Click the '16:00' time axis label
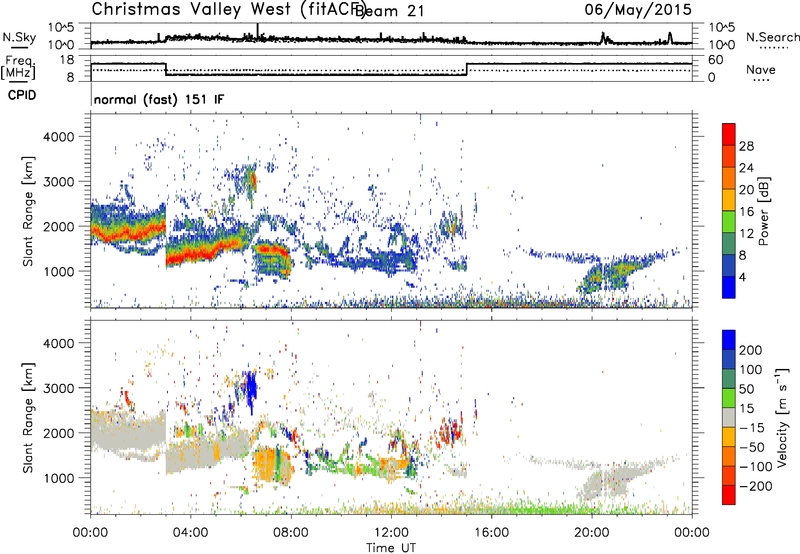 491,533
